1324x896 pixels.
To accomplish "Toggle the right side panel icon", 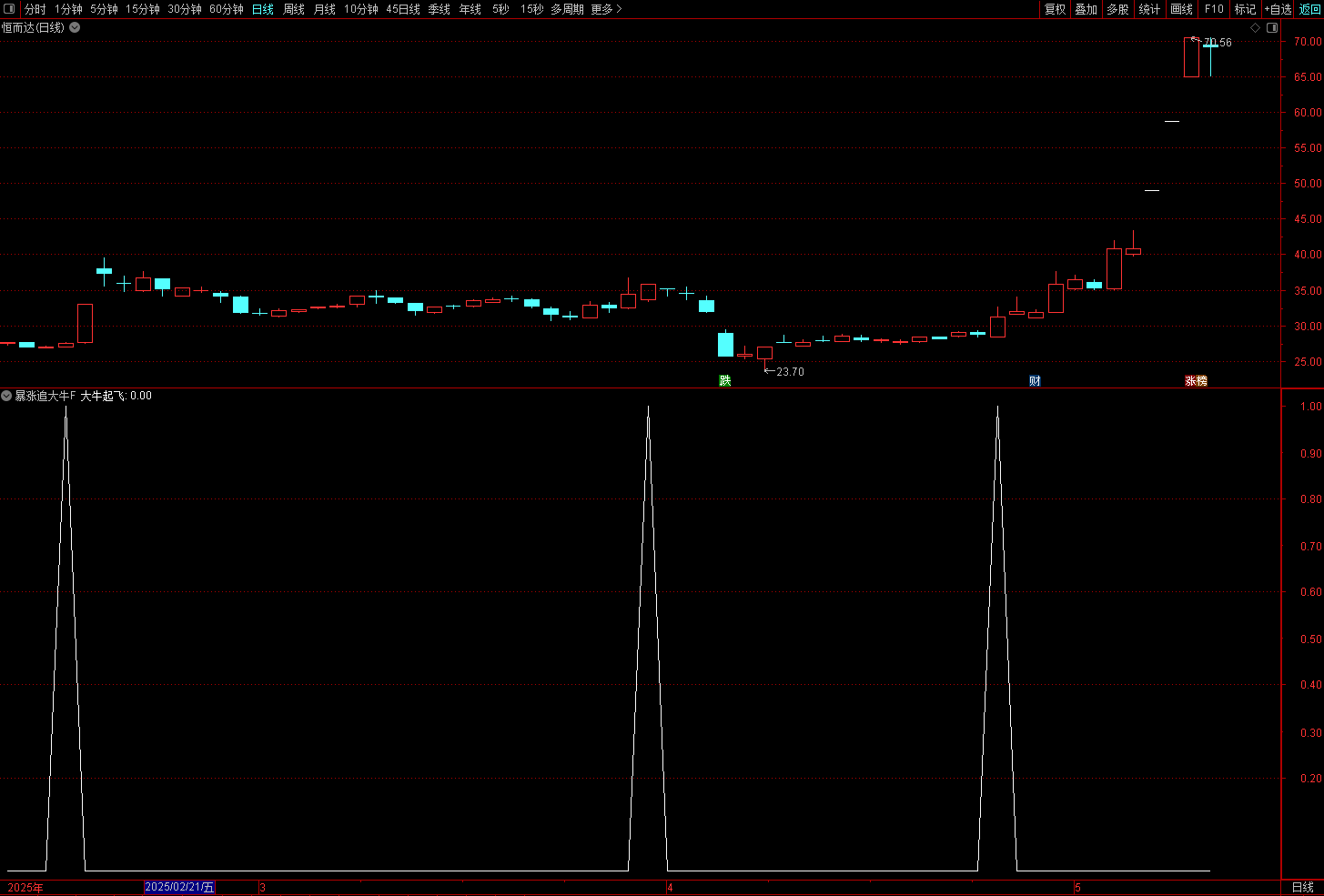I will [x=1272, y=27].
